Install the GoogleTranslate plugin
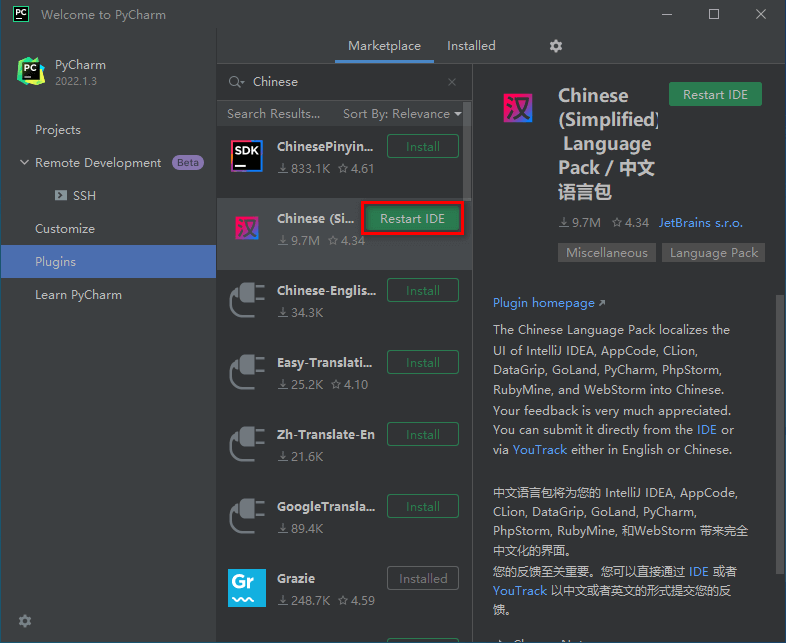The image size is (786, 643). [x=423, y=506]
